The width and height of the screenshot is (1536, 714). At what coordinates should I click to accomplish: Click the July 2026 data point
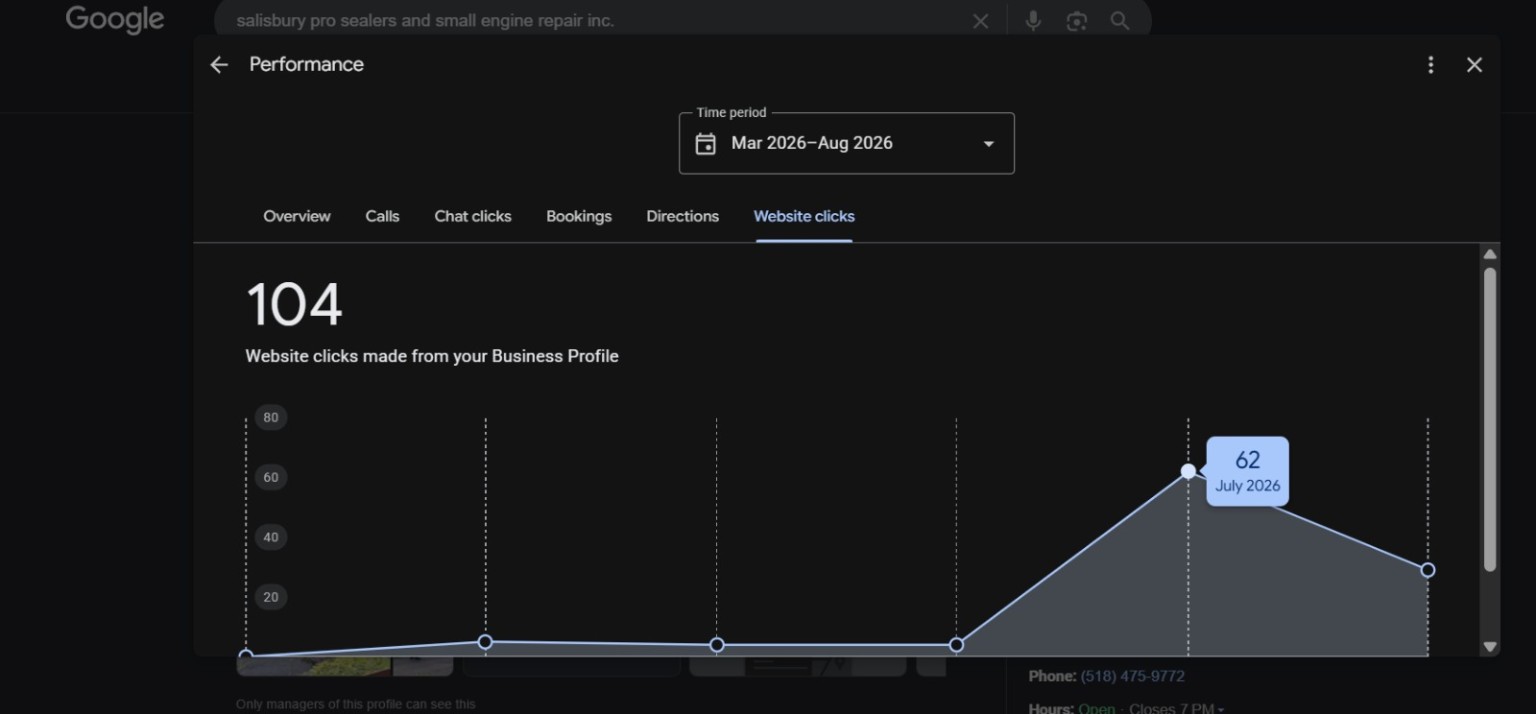coord(1188,471)
